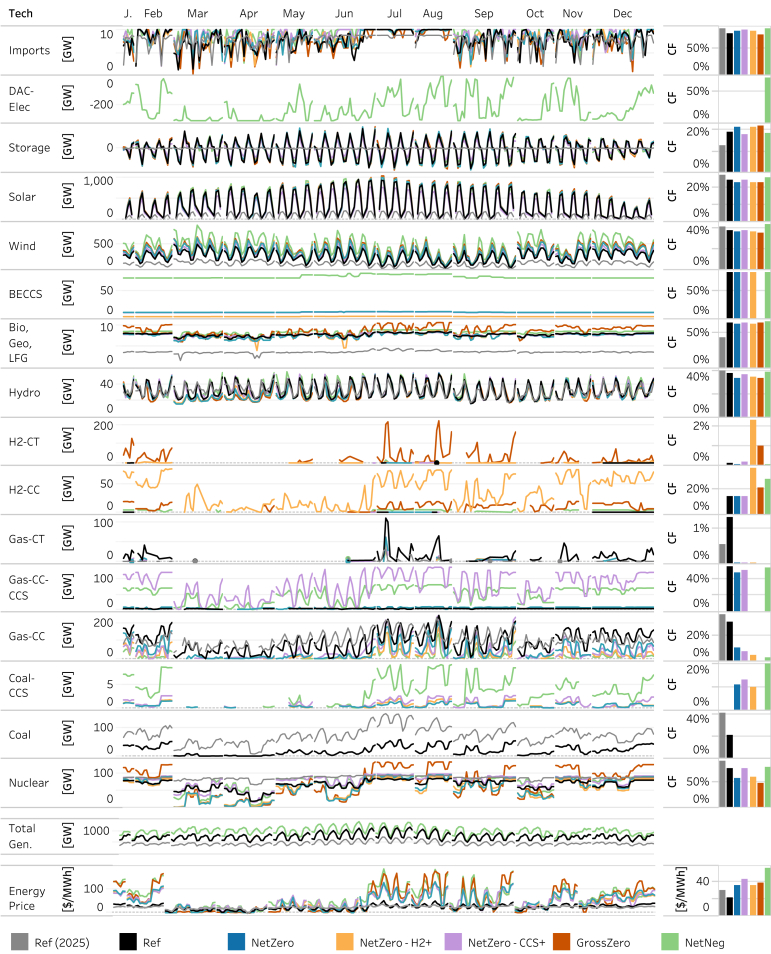Viewport: 771px width, 954px height.
Task: Select the GrossZero legend label
Action: [603, 942]
